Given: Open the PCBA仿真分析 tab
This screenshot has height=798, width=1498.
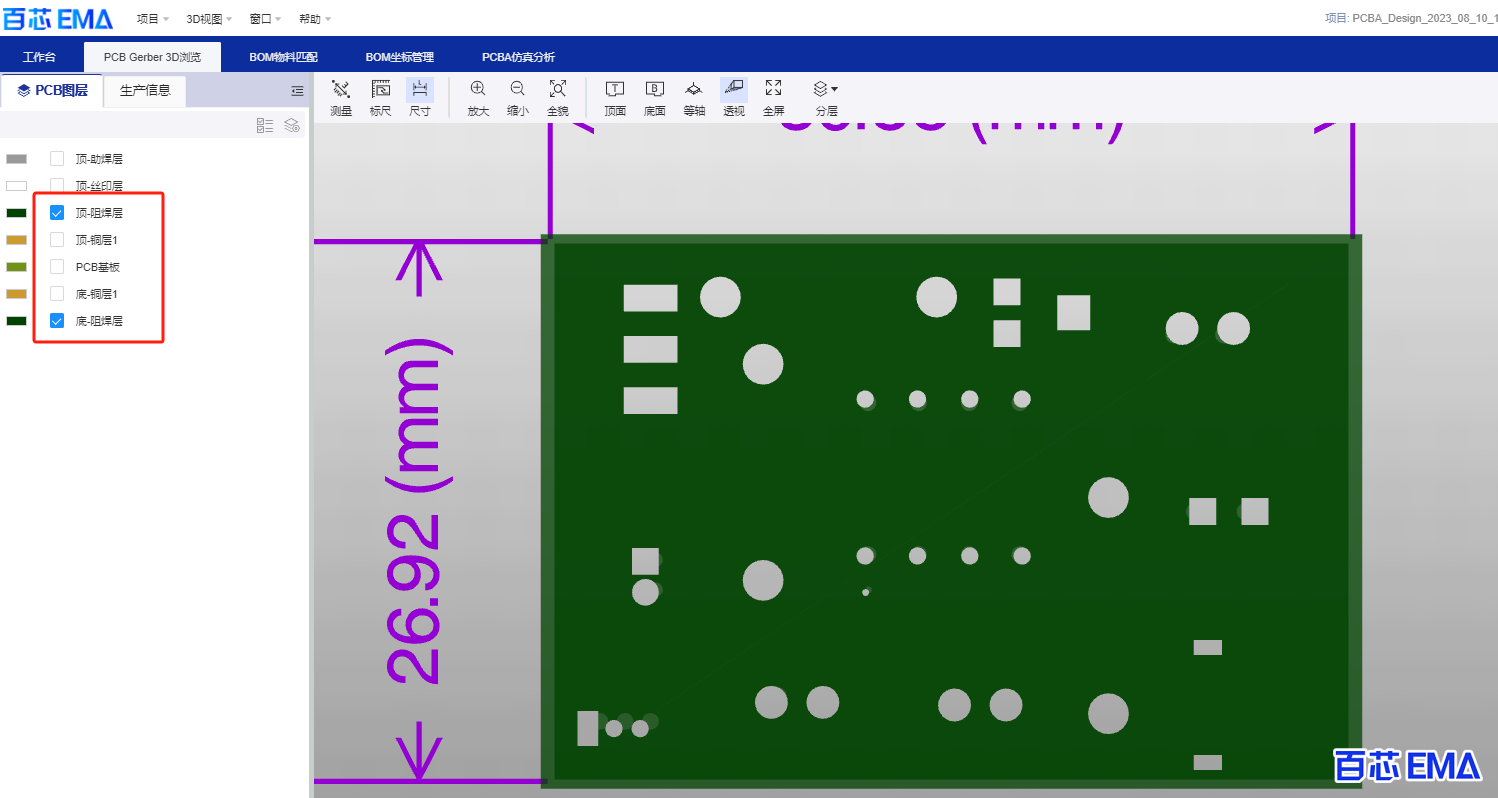Looking at the screenshot, I should 518,57.
